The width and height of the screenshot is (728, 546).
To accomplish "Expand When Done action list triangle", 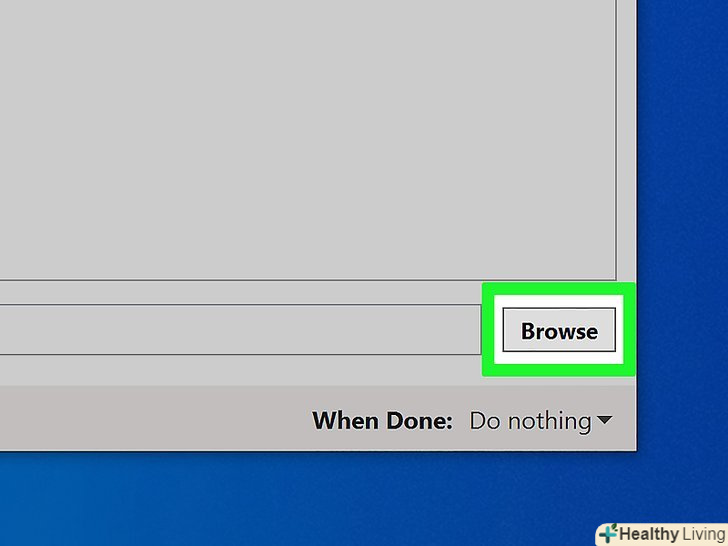I will tap(604, 420).
